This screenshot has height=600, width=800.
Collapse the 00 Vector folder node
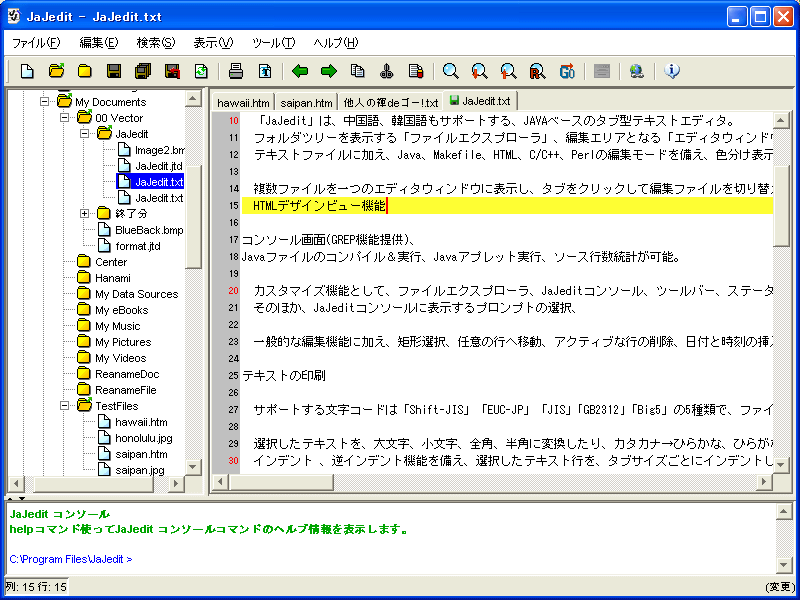64,118
